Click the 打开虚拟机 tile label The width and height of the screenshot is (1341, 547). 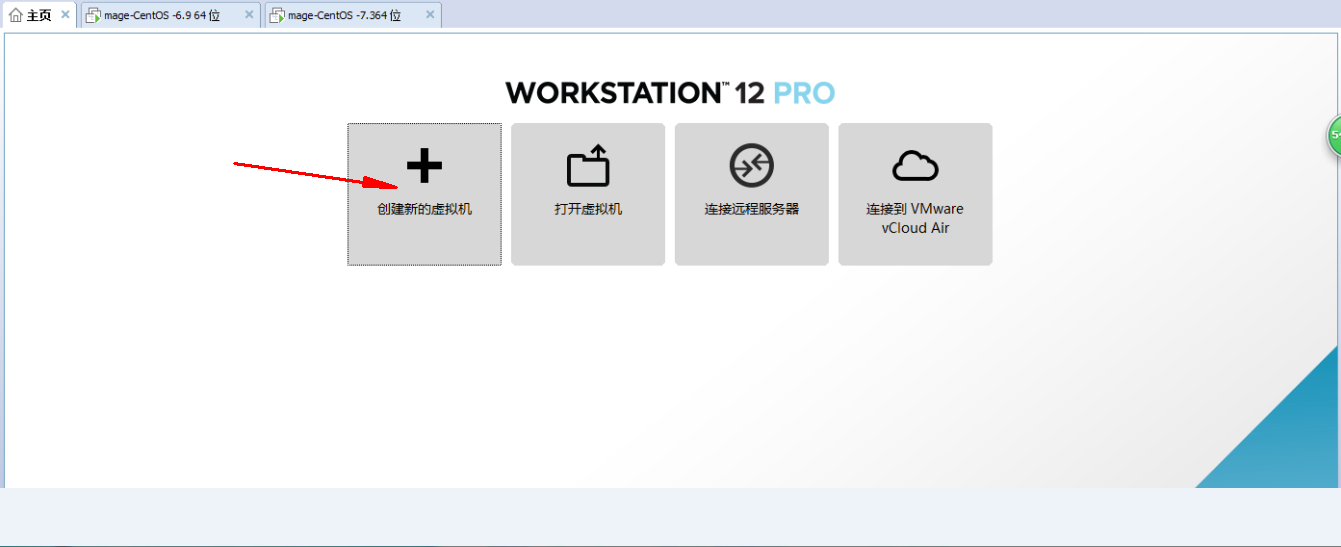coord(588,210)
